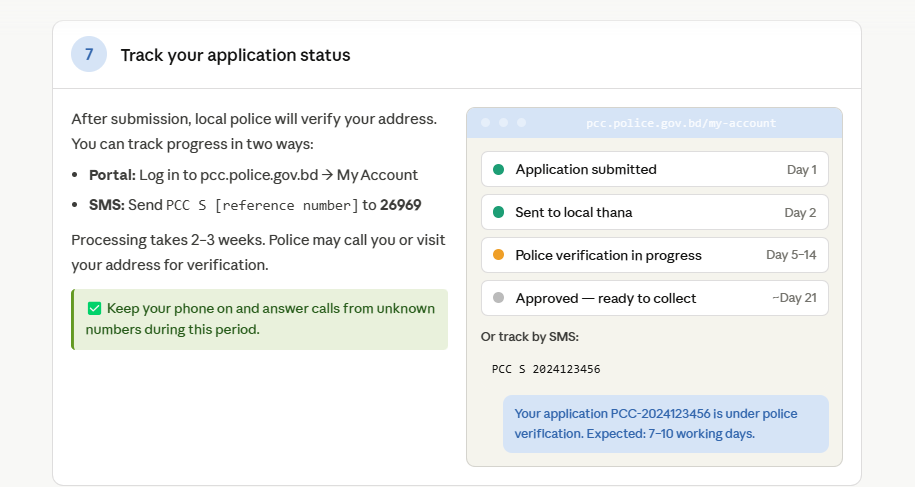Select the Application submitted status row
This screenshot has height=487, width=915.
tap(655, 169)
